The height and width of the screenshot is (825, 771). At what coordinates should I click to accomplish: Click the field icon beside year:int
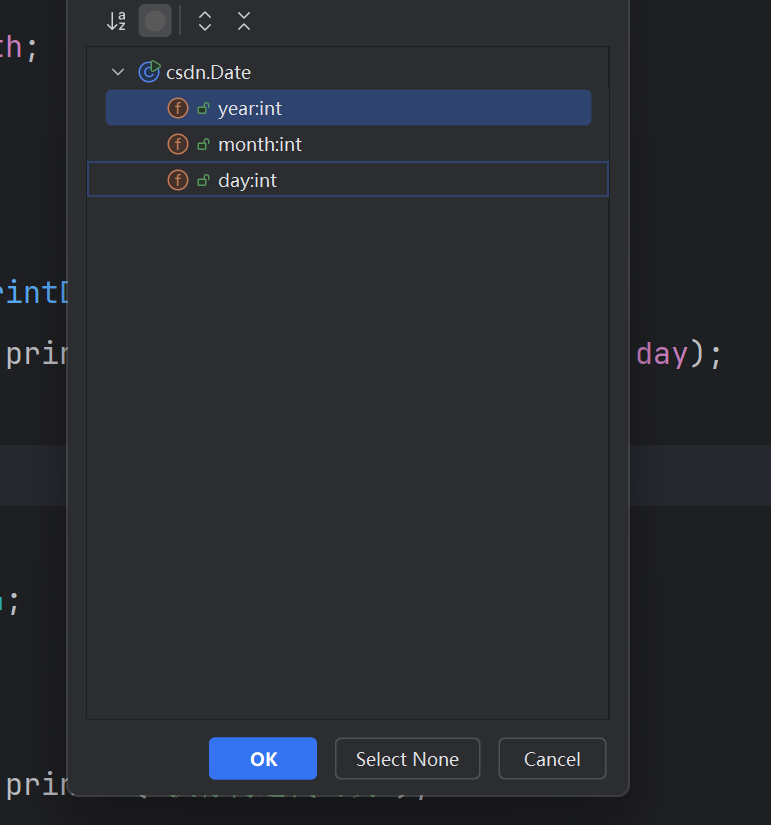(x=178, y=108)
